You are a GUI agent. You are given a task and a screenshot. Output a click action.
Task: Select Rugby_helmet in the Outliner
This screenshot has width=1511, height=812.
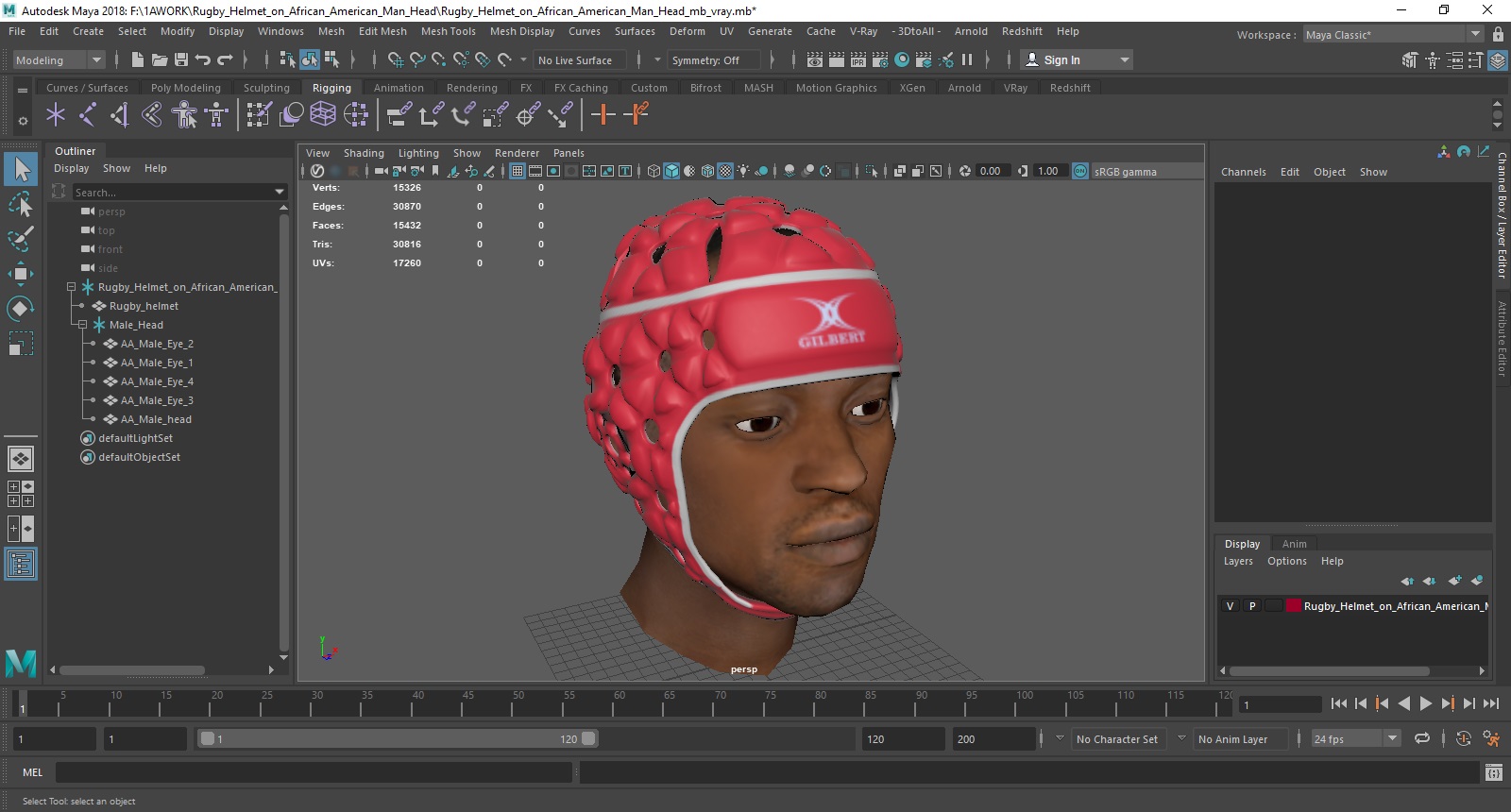[144, 306]
